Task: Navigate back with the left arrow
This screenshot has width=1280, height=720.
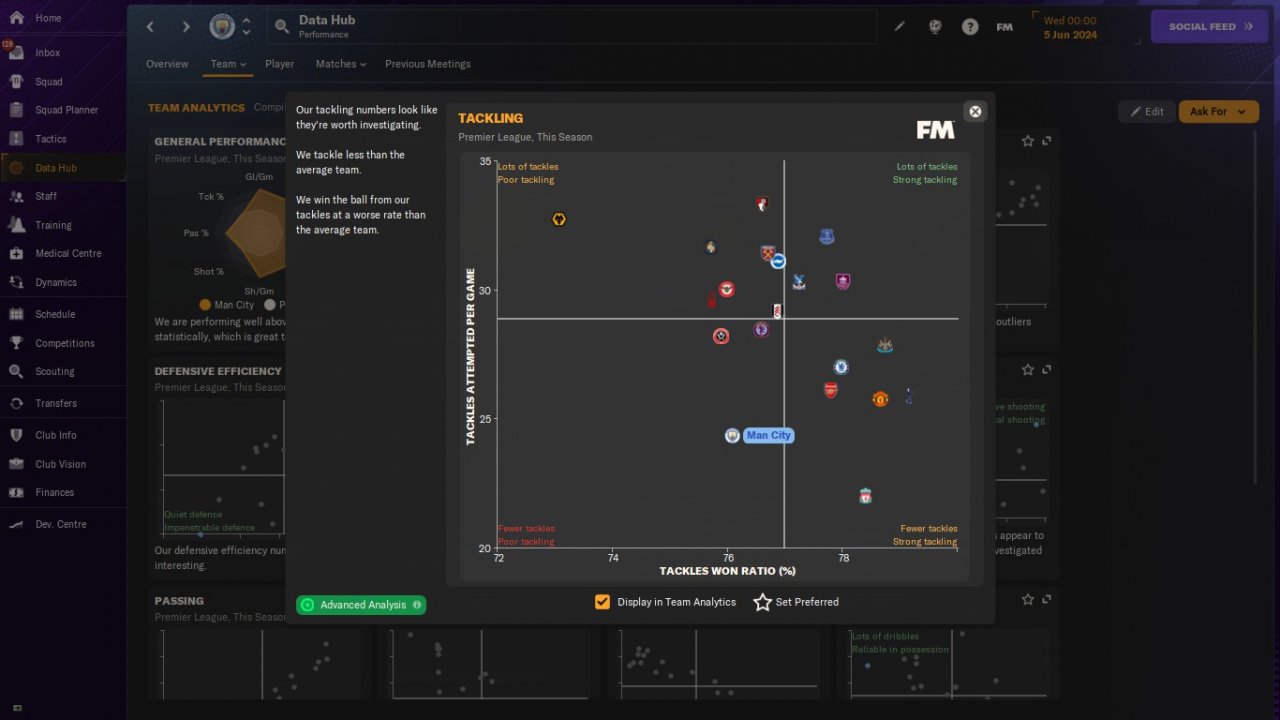Action: (x=151, y=27)
